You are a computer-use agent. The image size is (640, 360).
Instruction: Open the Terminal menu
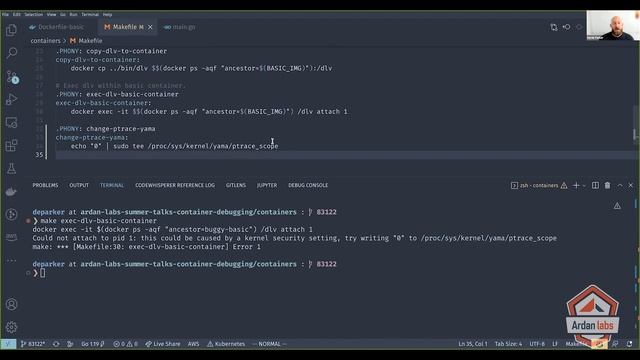[90, 14]
